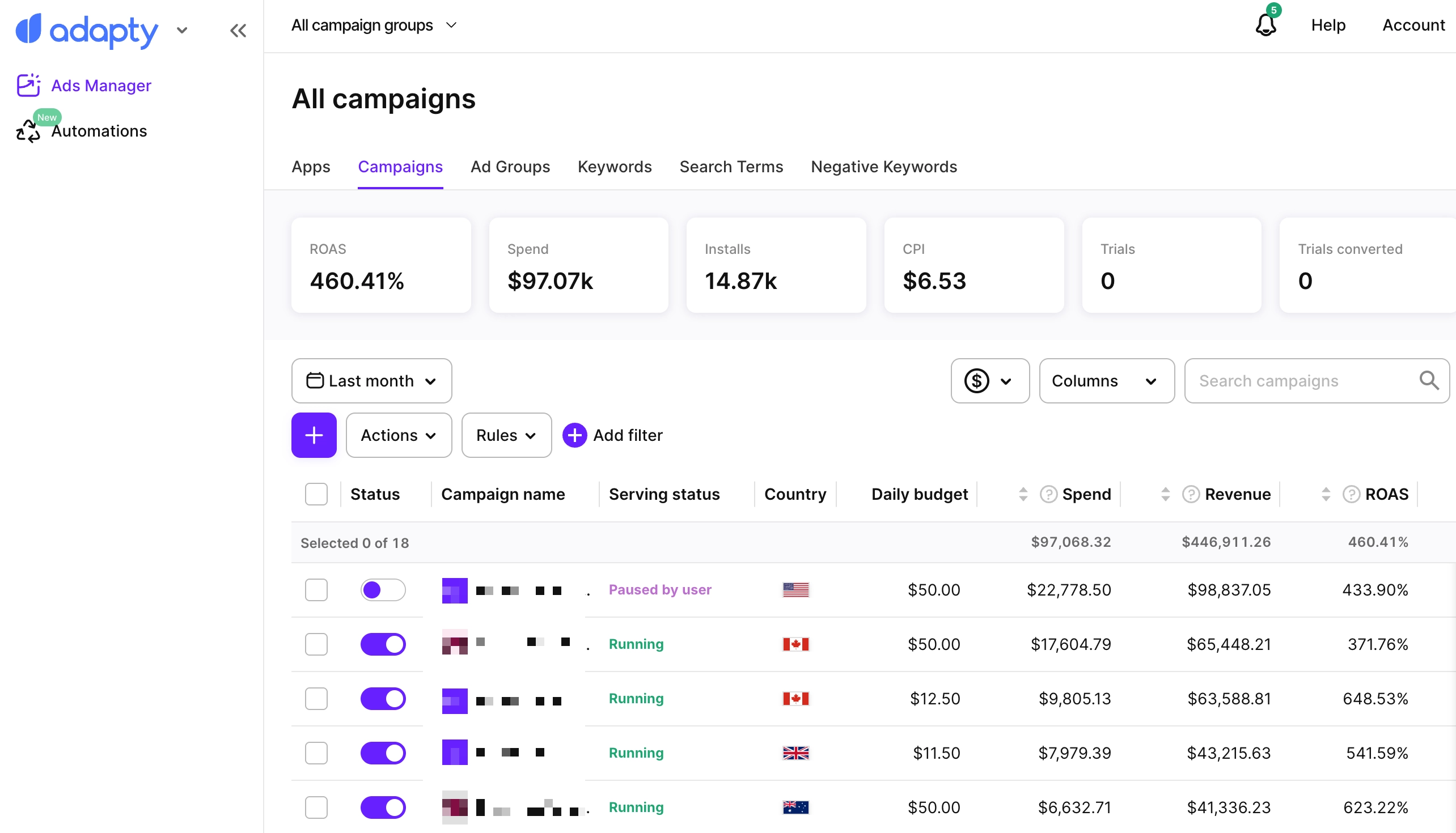Open the currency dollar dropdown
1456x833 pixels.
[x=989, y=381]
